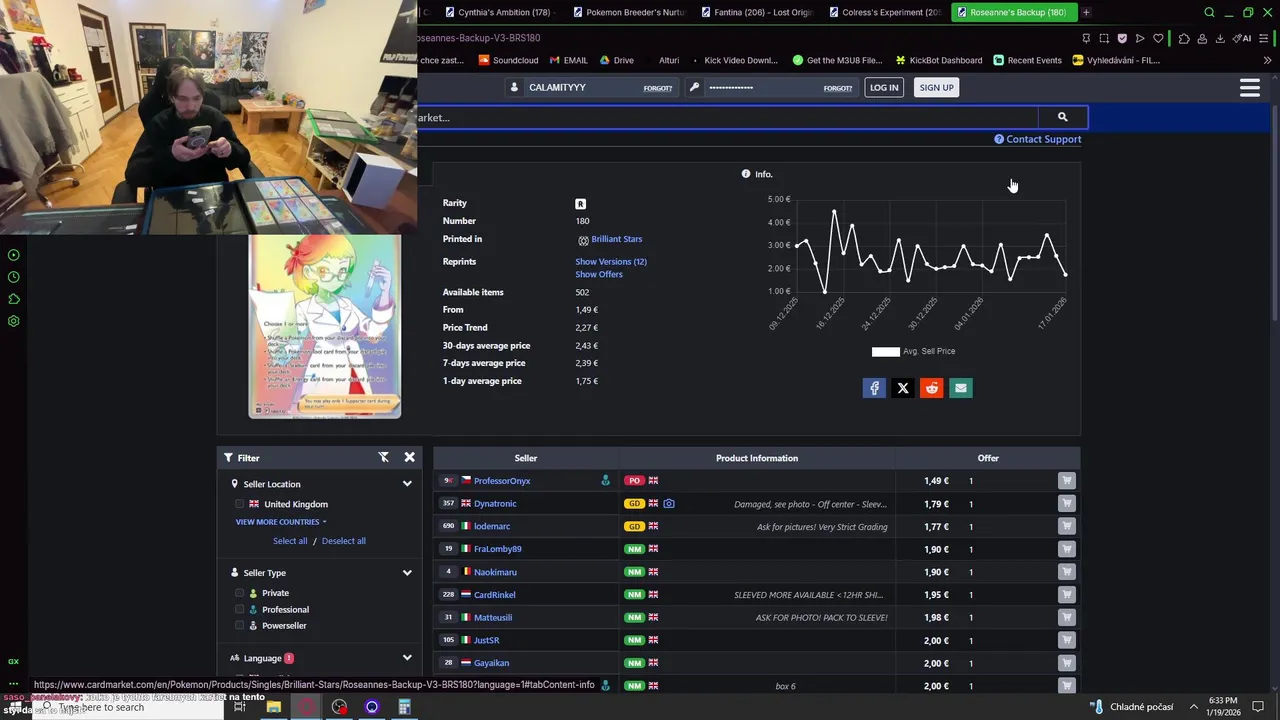The image size is (1280, 720).
Task: Open browser extensions puzzle icon
Action: [1184, 38]
